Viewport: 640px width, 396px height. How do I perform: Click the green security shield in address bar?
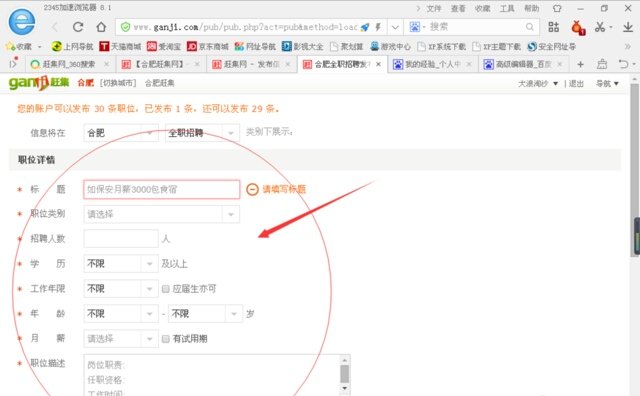tap(126, 27)
